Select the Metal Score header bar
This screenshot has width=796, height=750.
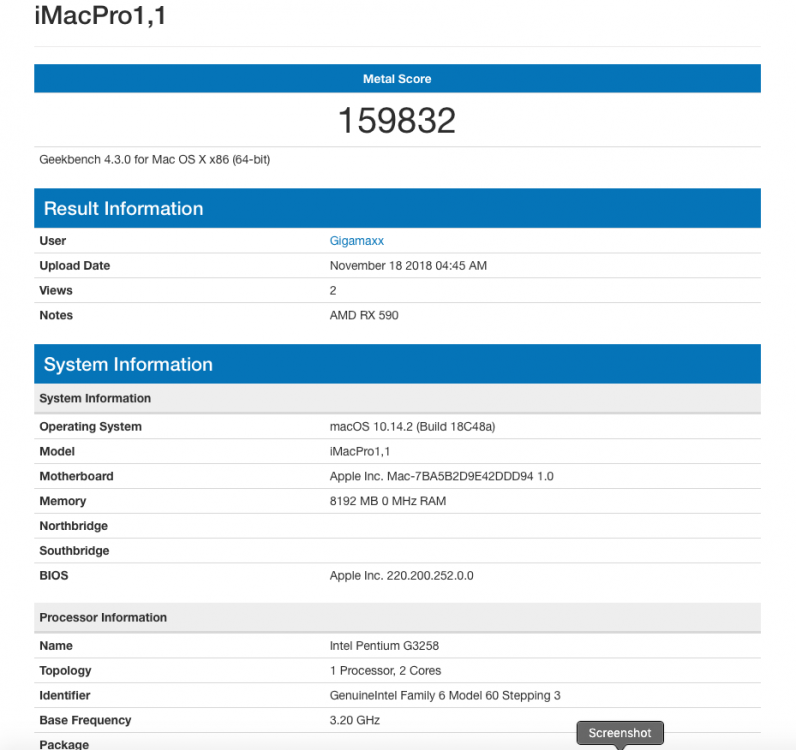pyautogui.click(x=397, y=79)
